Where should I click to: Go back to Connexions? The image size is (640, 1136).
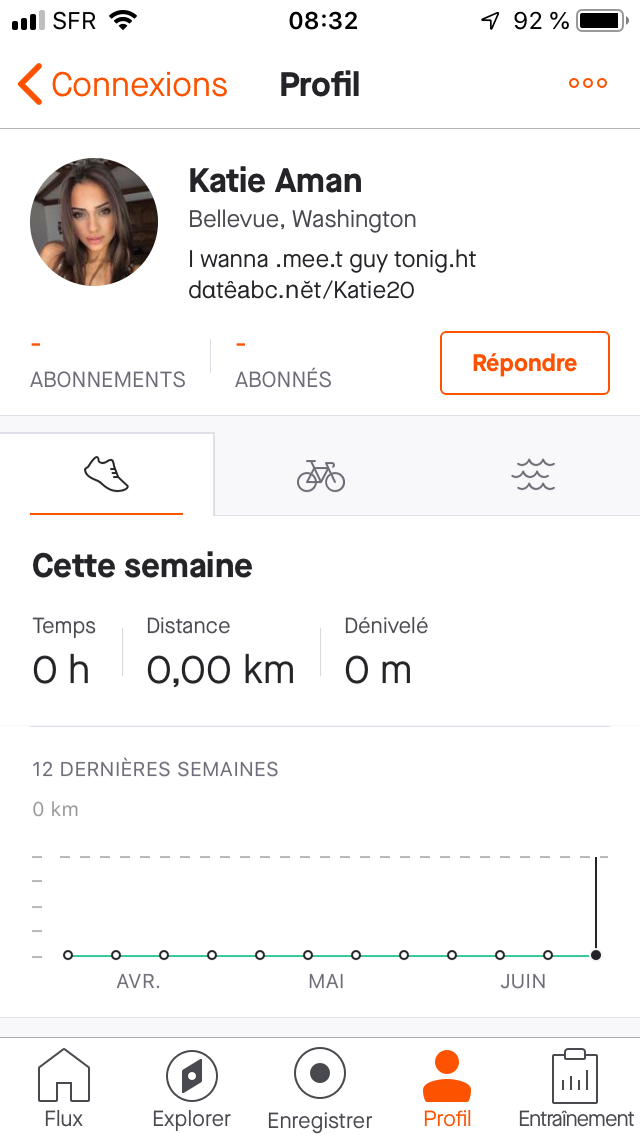pos(123,85)
